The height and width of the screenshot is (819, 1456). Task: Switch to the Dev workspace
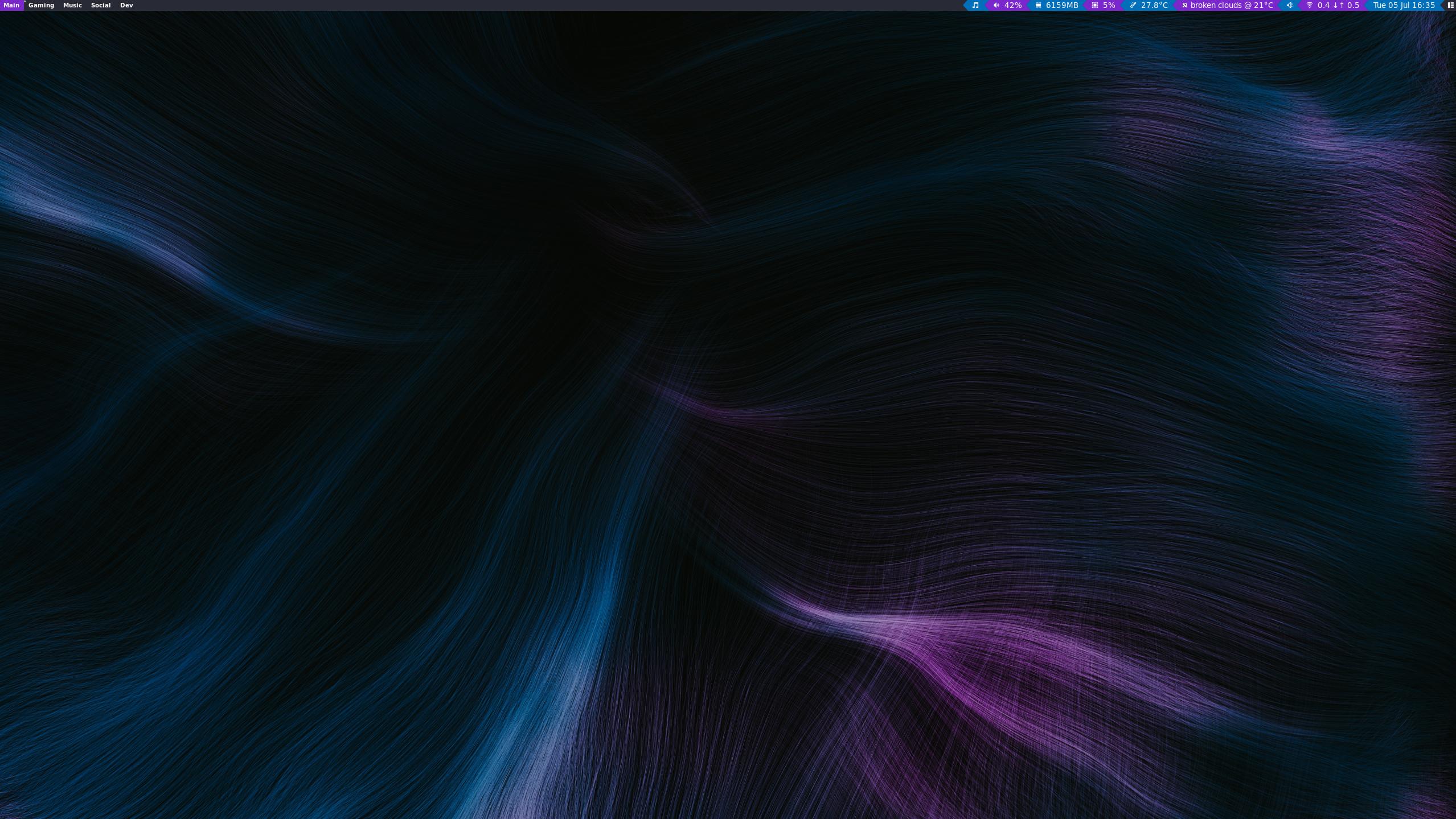coord(126,5)
